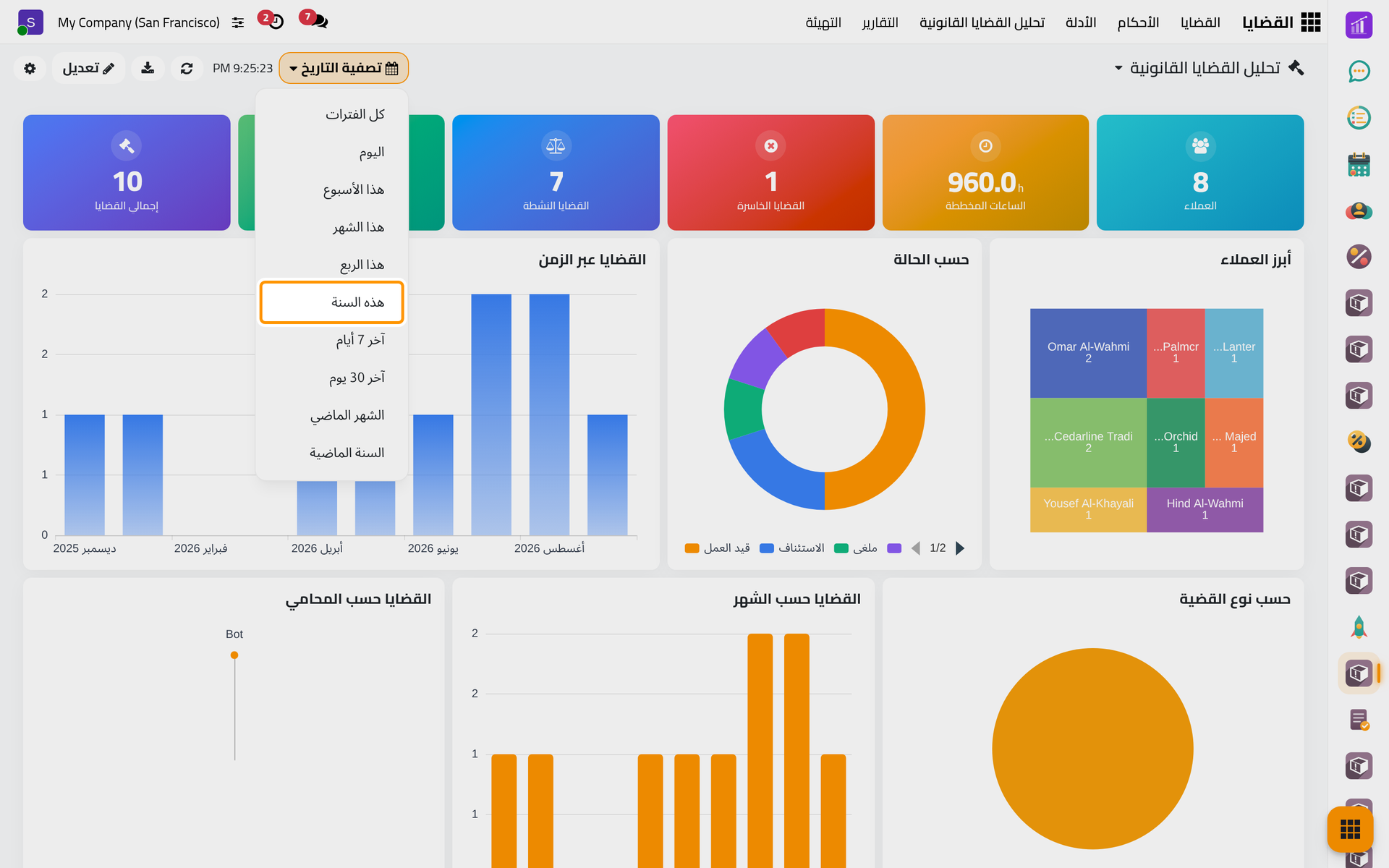Click the Bot data point in lawyer chart
1389x868 pixels.
(x=234, y=655)
